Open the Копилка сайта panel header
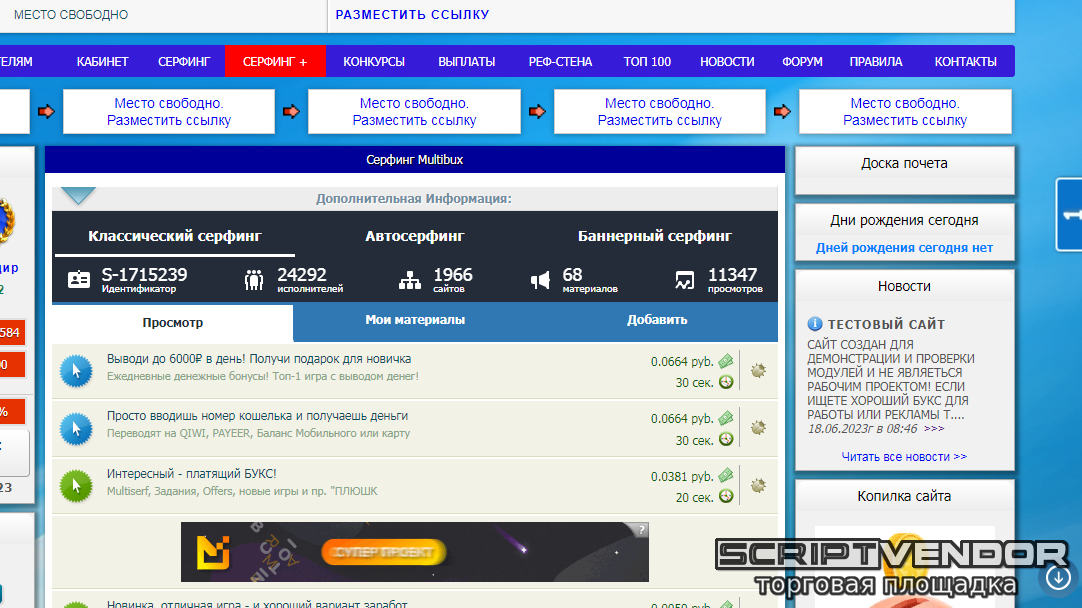 click(904, 496)
